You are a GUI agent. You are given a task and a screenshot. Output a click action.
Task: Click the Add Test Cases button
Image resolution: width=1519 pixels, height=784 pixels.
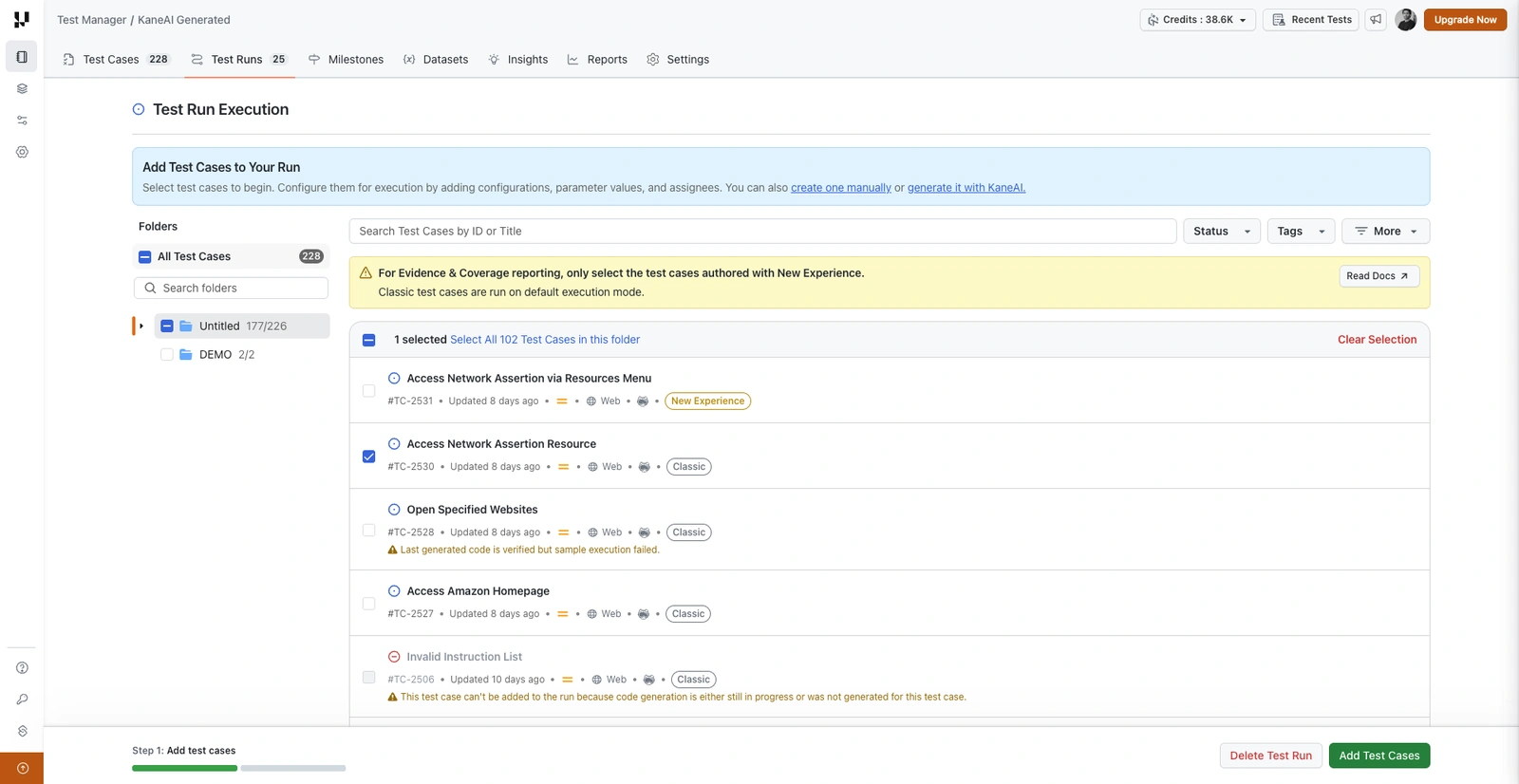[1379, 756]
